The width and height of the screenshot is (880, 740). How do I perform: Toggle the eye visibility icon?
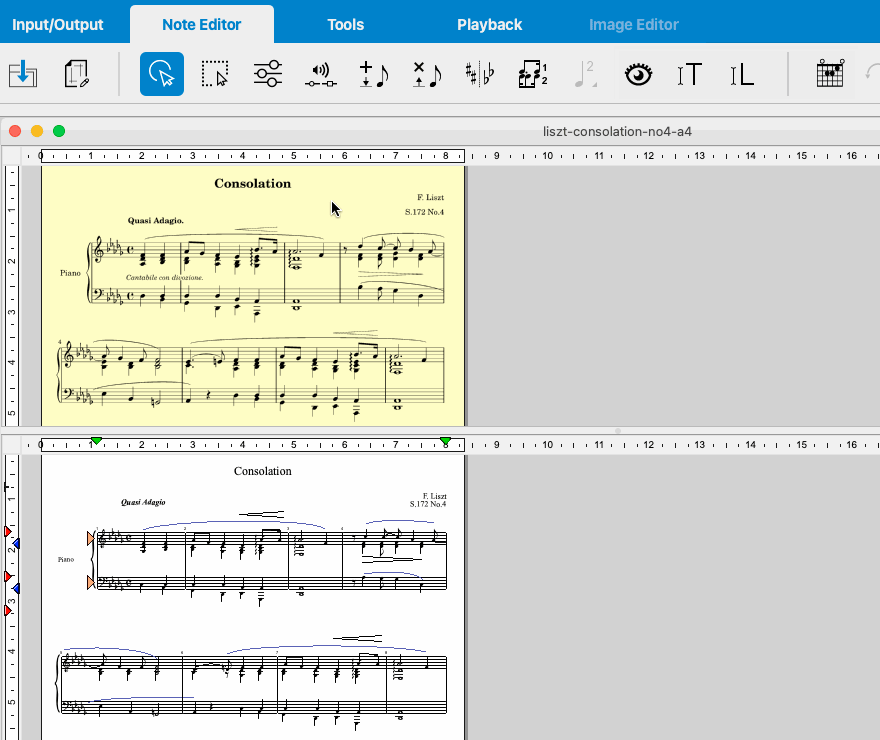coord(639,74)
